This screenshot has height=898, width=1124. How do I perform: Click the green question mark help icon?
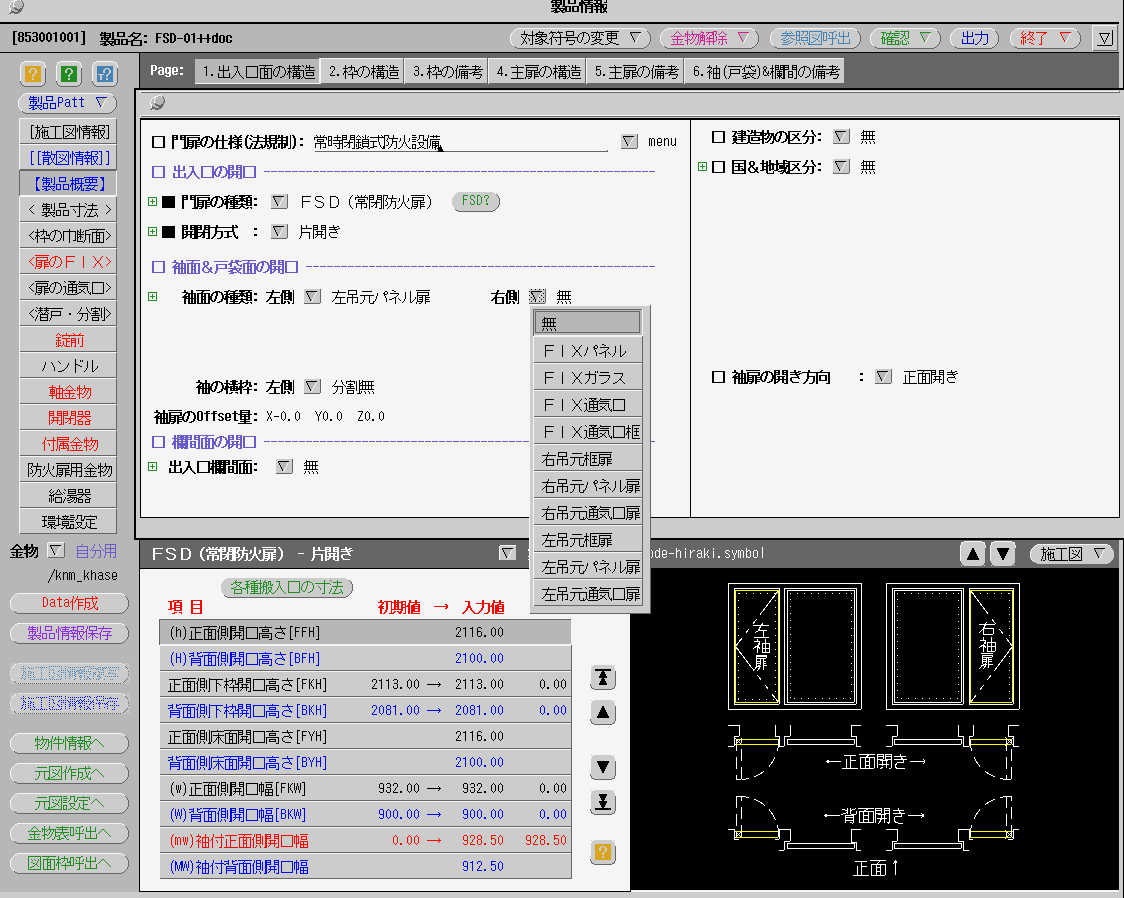(69, 74)
